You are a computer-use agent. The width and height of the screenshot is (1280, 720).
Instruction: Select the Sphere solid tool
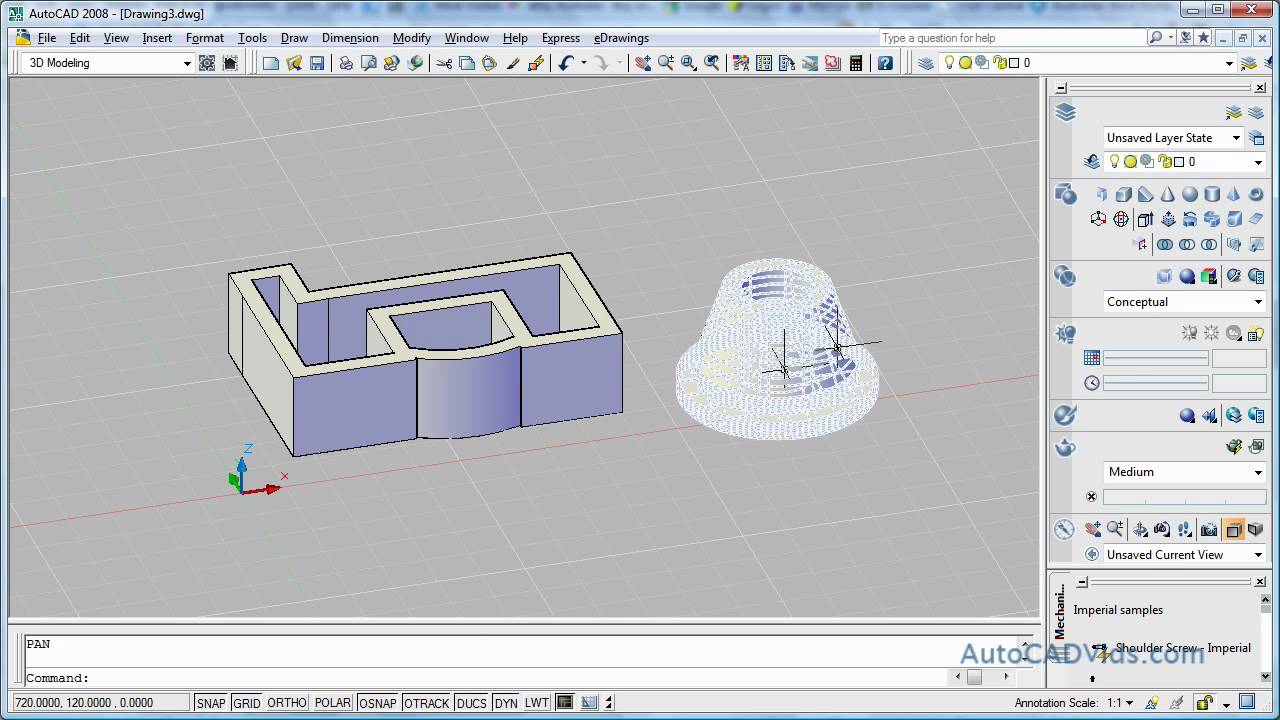tap(1190, 195)
